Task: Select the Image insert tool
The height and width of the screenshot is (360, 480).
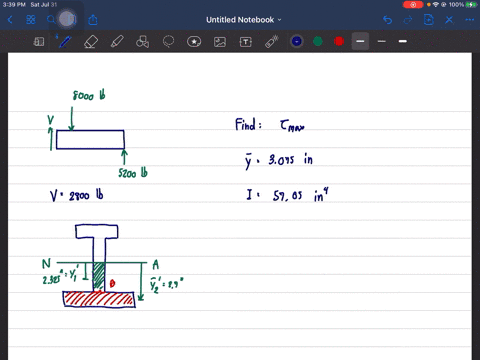Action: (220, 42)
